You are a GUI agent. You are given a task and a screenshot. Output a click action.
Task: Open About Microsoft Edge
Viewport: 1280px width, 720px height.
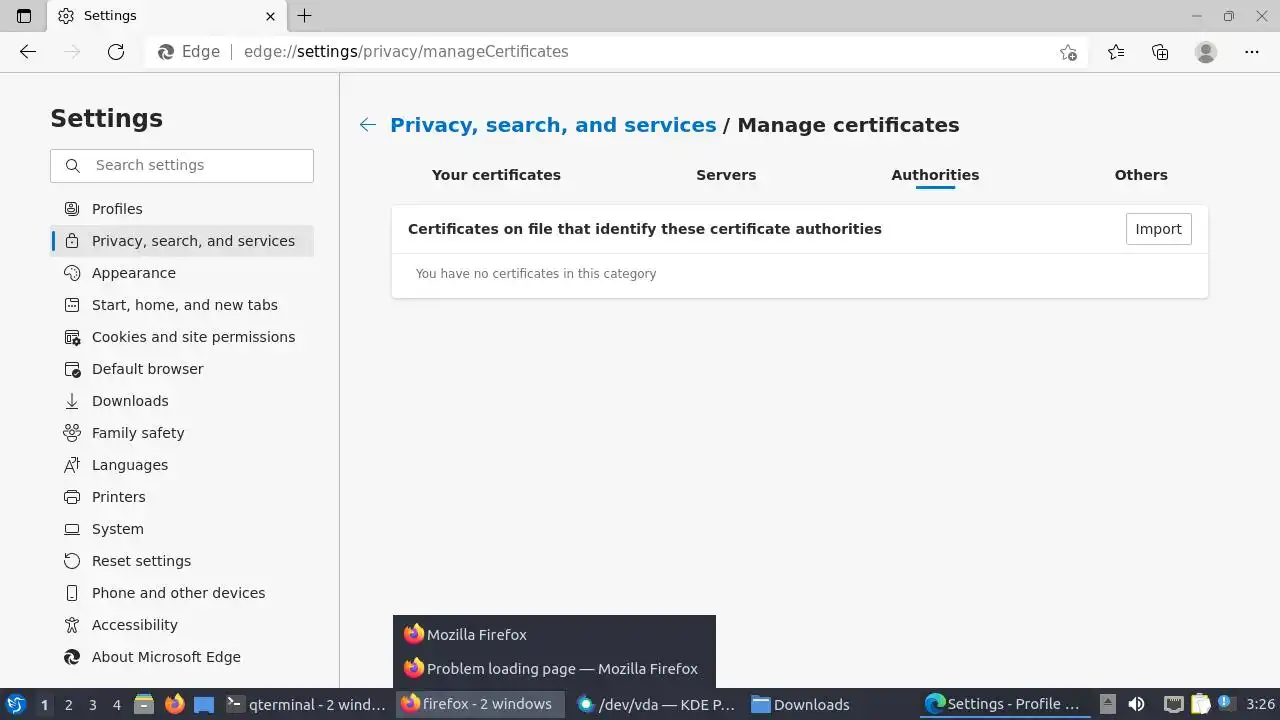coord(182,657)
